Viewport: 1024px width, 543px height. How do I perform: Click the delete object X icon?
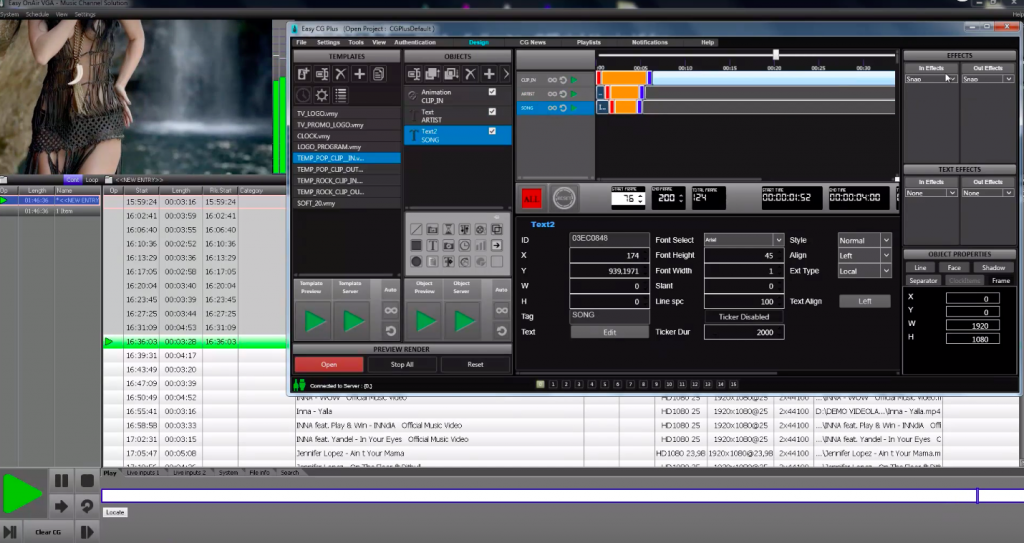[x=469, y=74]
